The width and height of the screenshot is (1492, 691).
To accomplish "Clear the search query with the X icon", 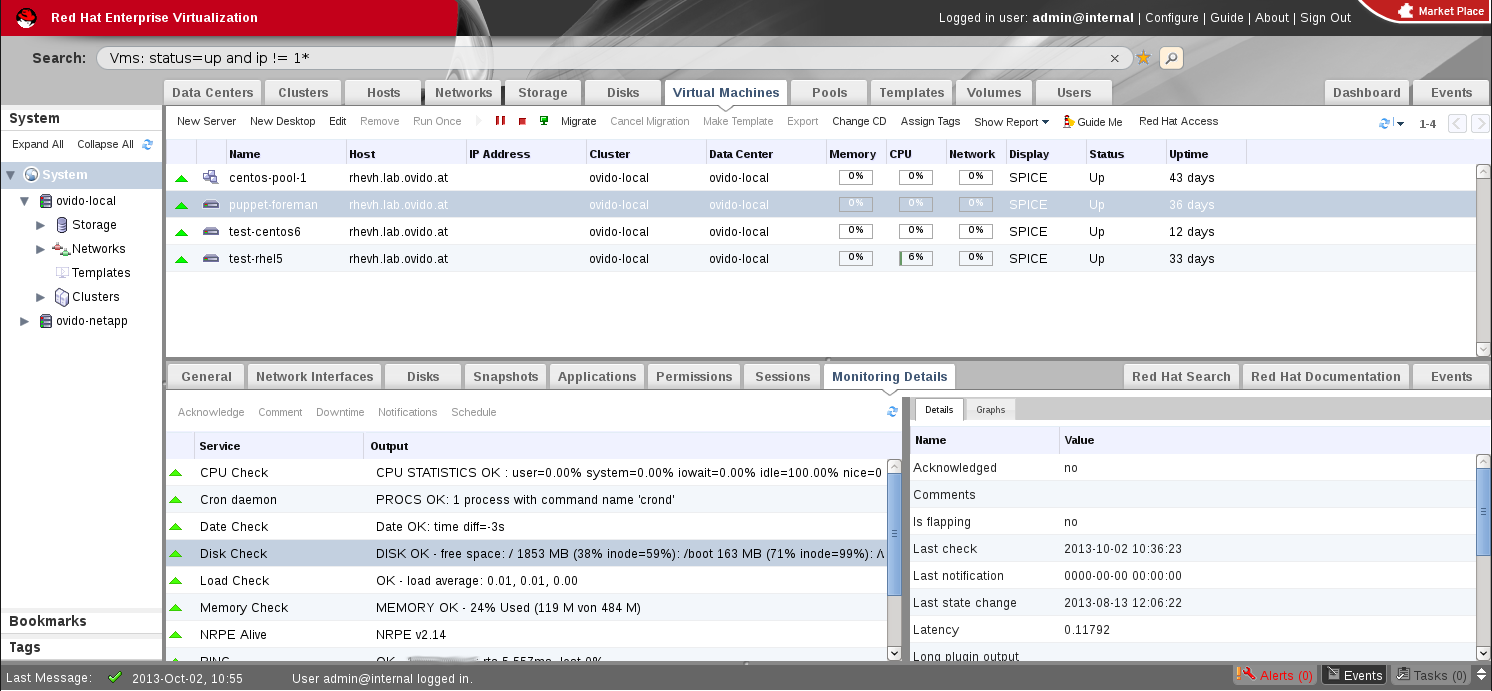I will (x=1115, y=58).
